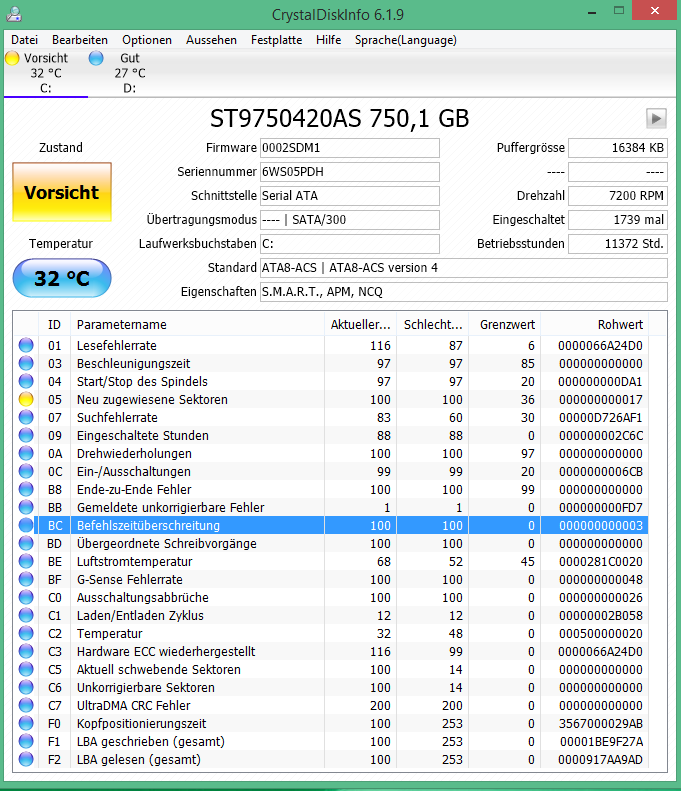Click the Laufwerksbuchstaben field C:
681x791 pixels.
350,244
